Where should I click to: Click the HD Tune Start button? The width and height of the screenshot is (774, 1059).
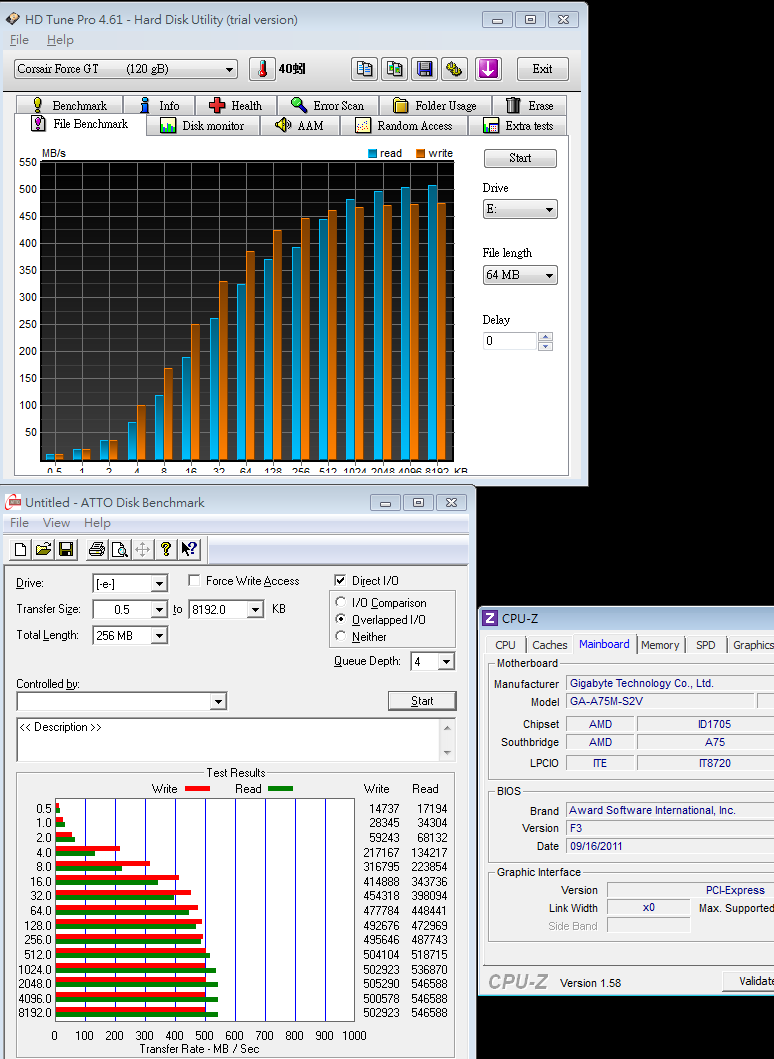pos(520,158)
